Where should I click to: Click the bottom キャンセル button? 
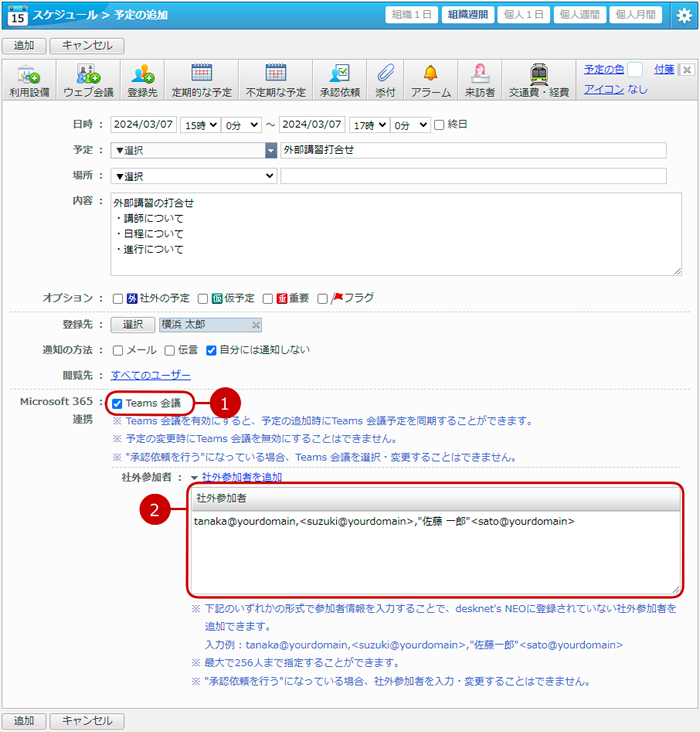(87, 721)
